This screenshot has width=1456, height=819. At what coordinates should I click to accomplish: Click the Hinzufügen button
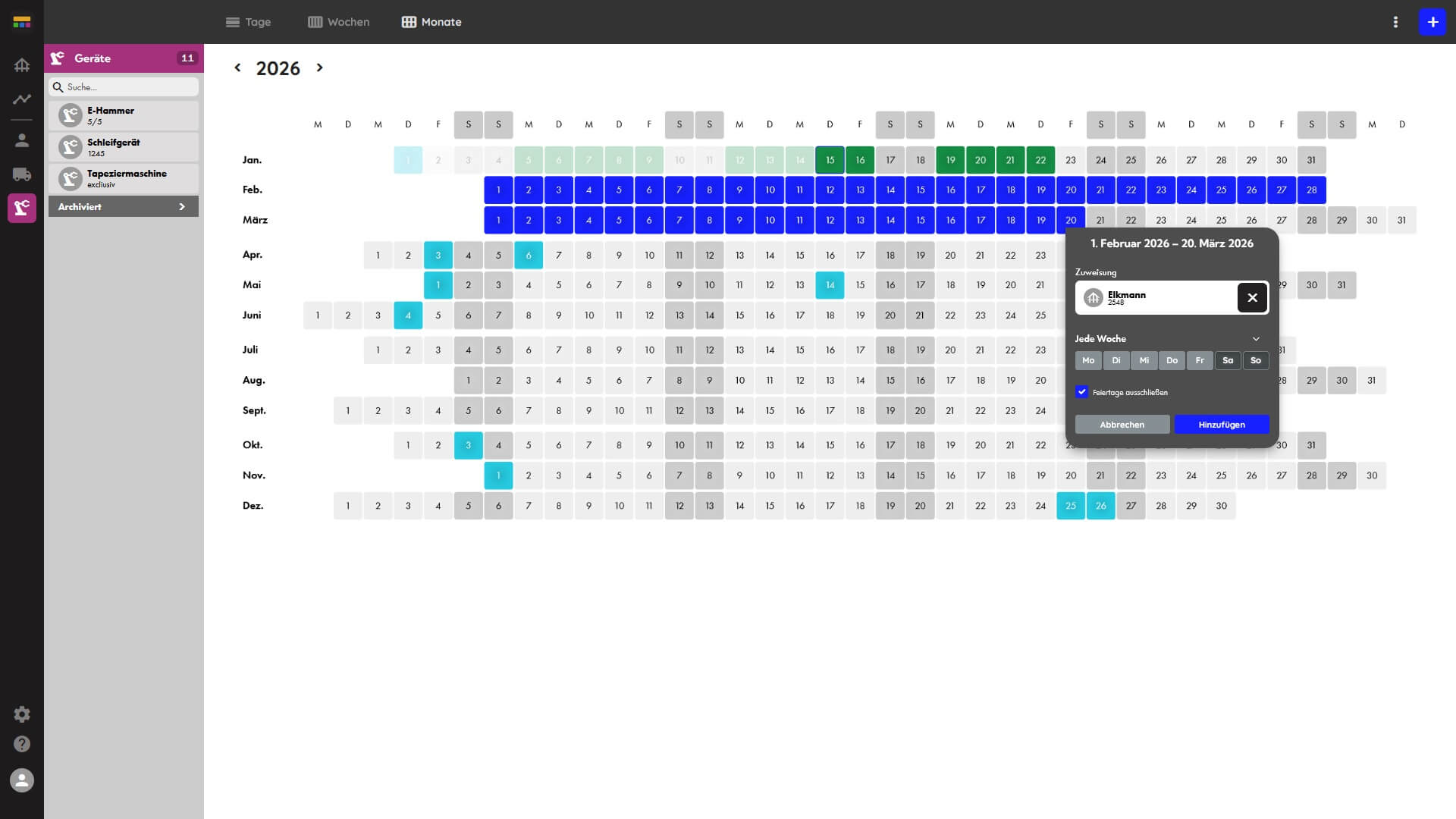1222,425
